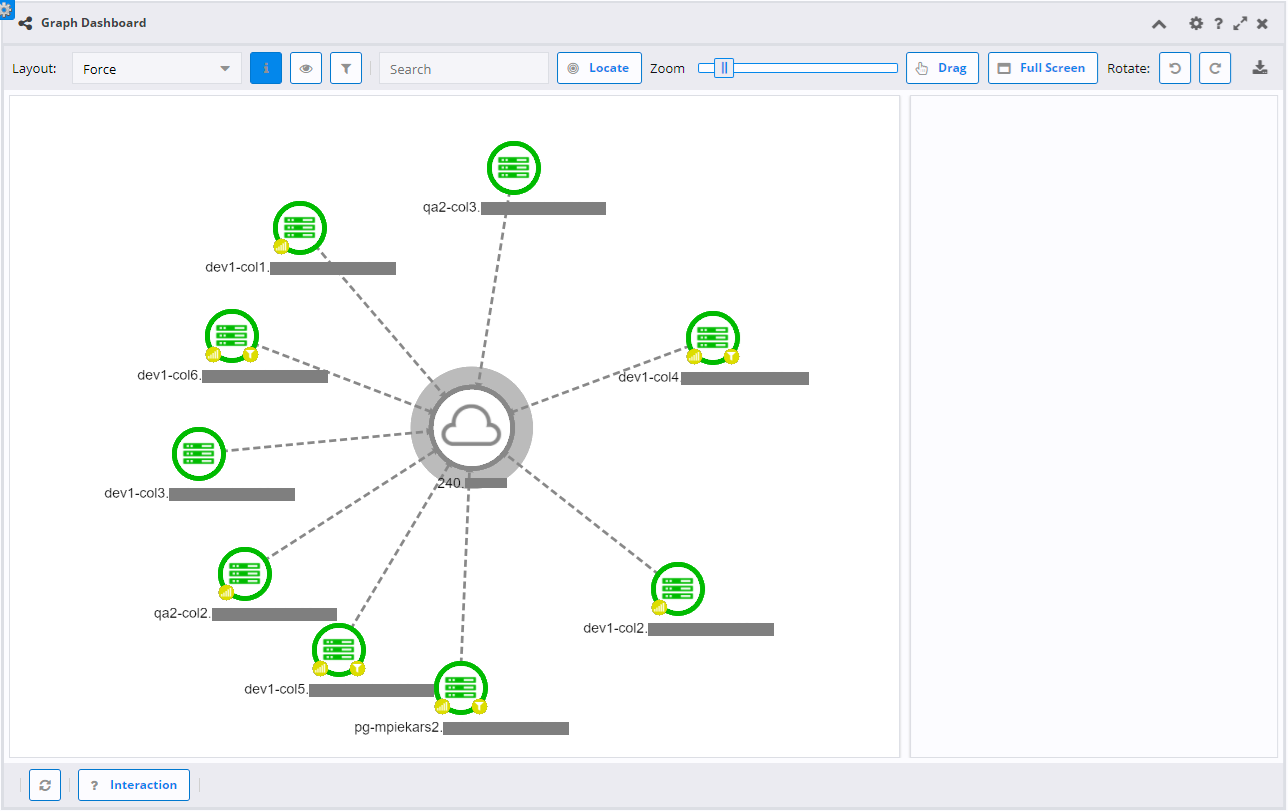Rotate the graph clockwise
1288x811 pixels.
(1214, 67)
